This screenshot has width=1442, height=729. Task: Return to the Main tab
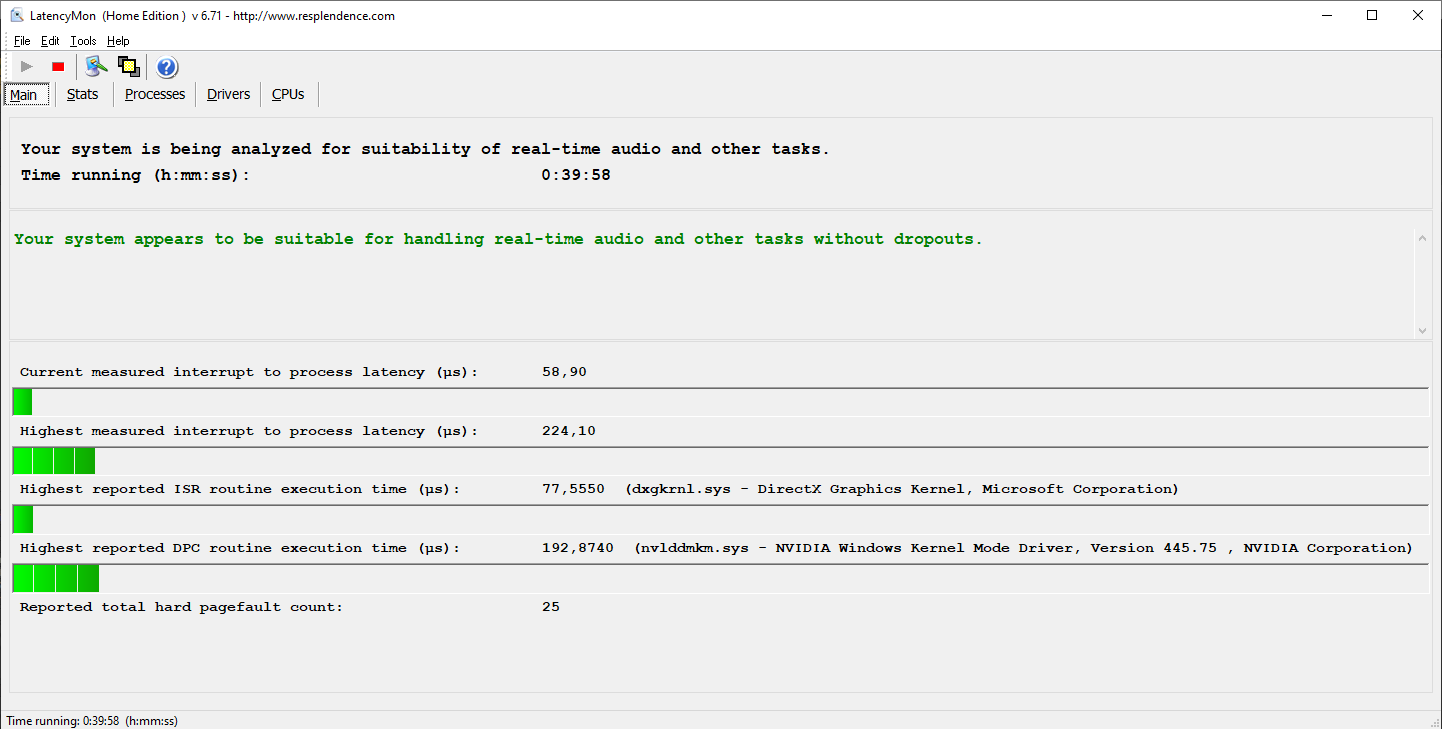pos(24,93)
